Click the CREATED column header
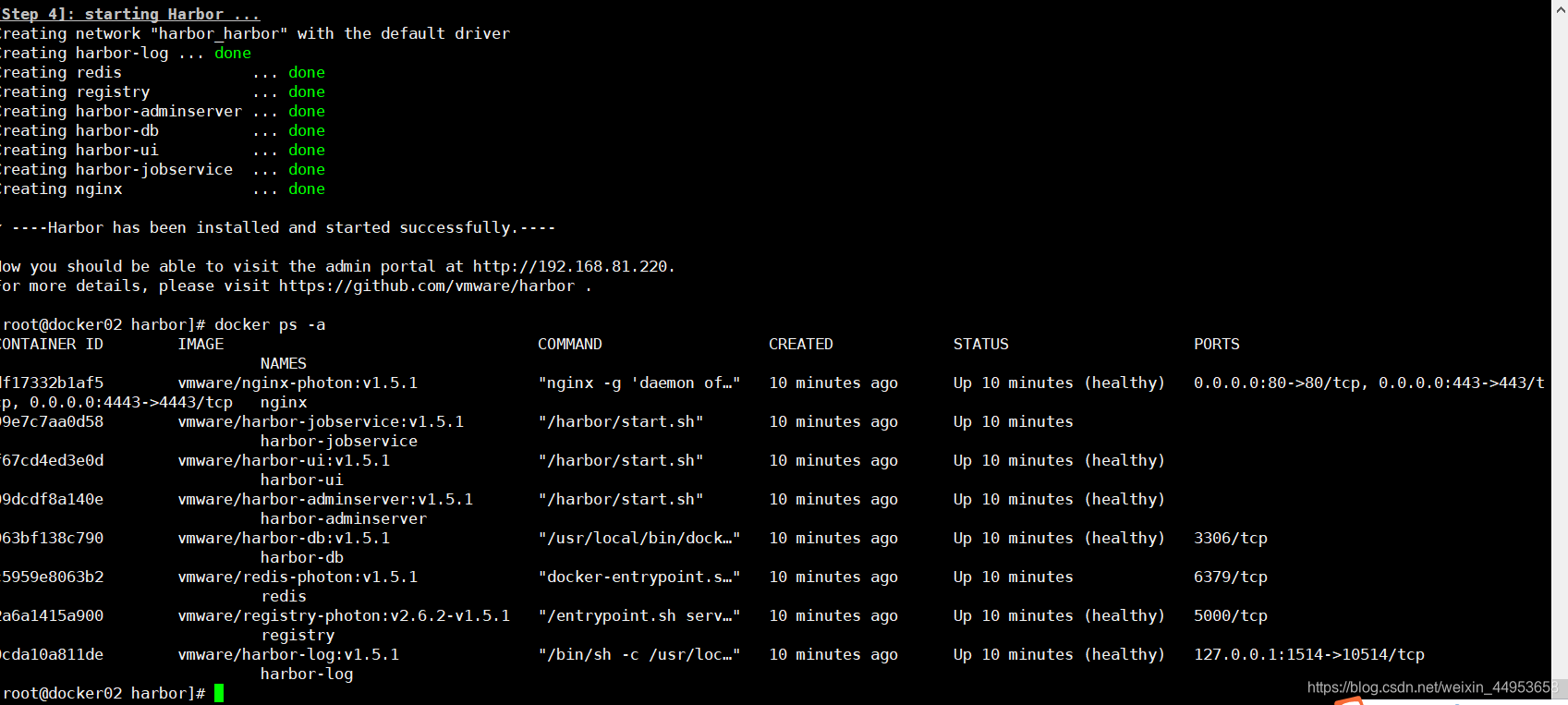1568x705 pixels. pyautogui.click(x=801, y=344)
